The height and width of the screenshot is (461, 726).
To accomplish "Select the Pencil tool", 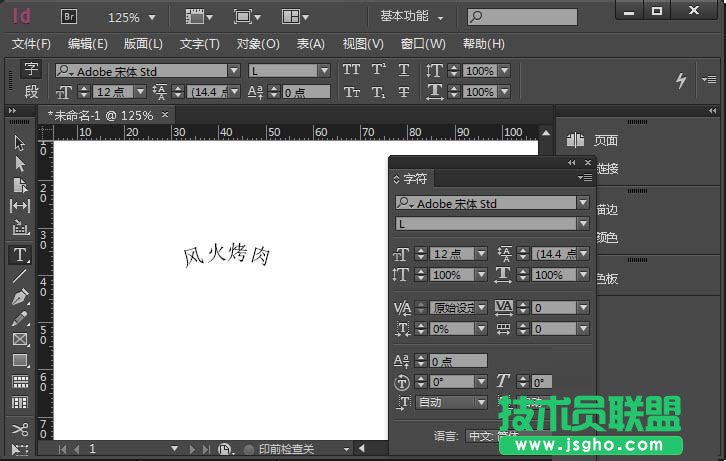I will pos(19,318).
